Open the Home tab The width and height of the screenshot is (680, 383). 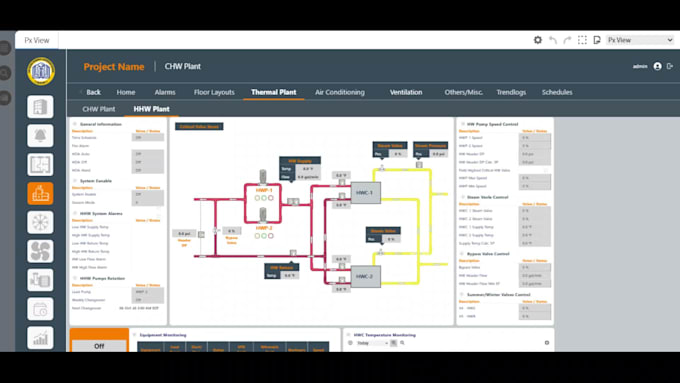pyautogui.click(x=126, y=92)
